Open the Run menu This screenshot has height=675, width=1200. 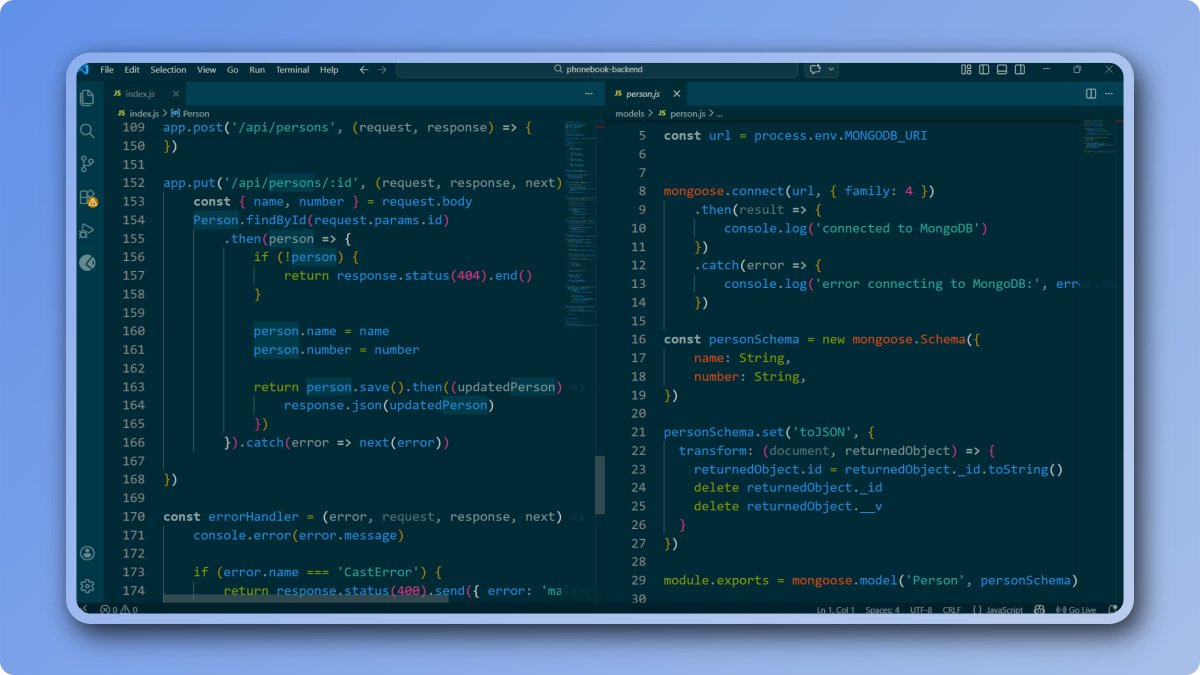pos(257,70)
